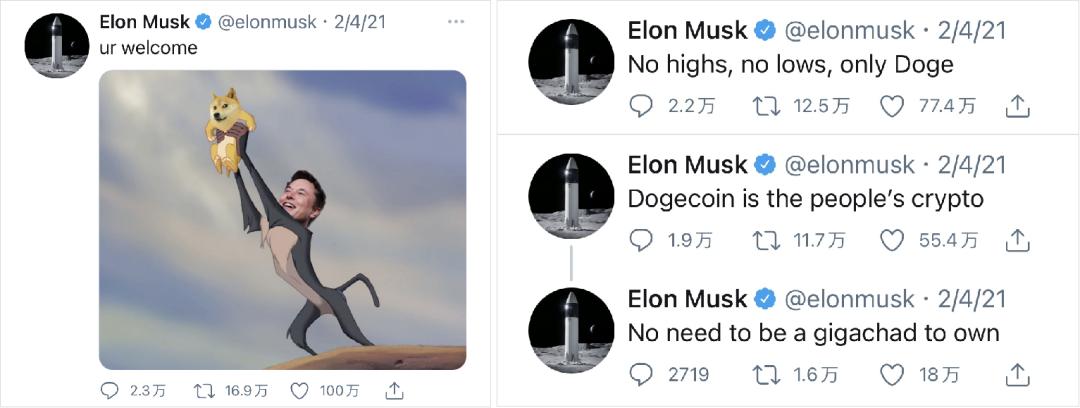Viewport: 1080px width, 408px height.
Task: Share the 'Dogecoin is the people's crypto' tweet
Action: [1016, 240]
